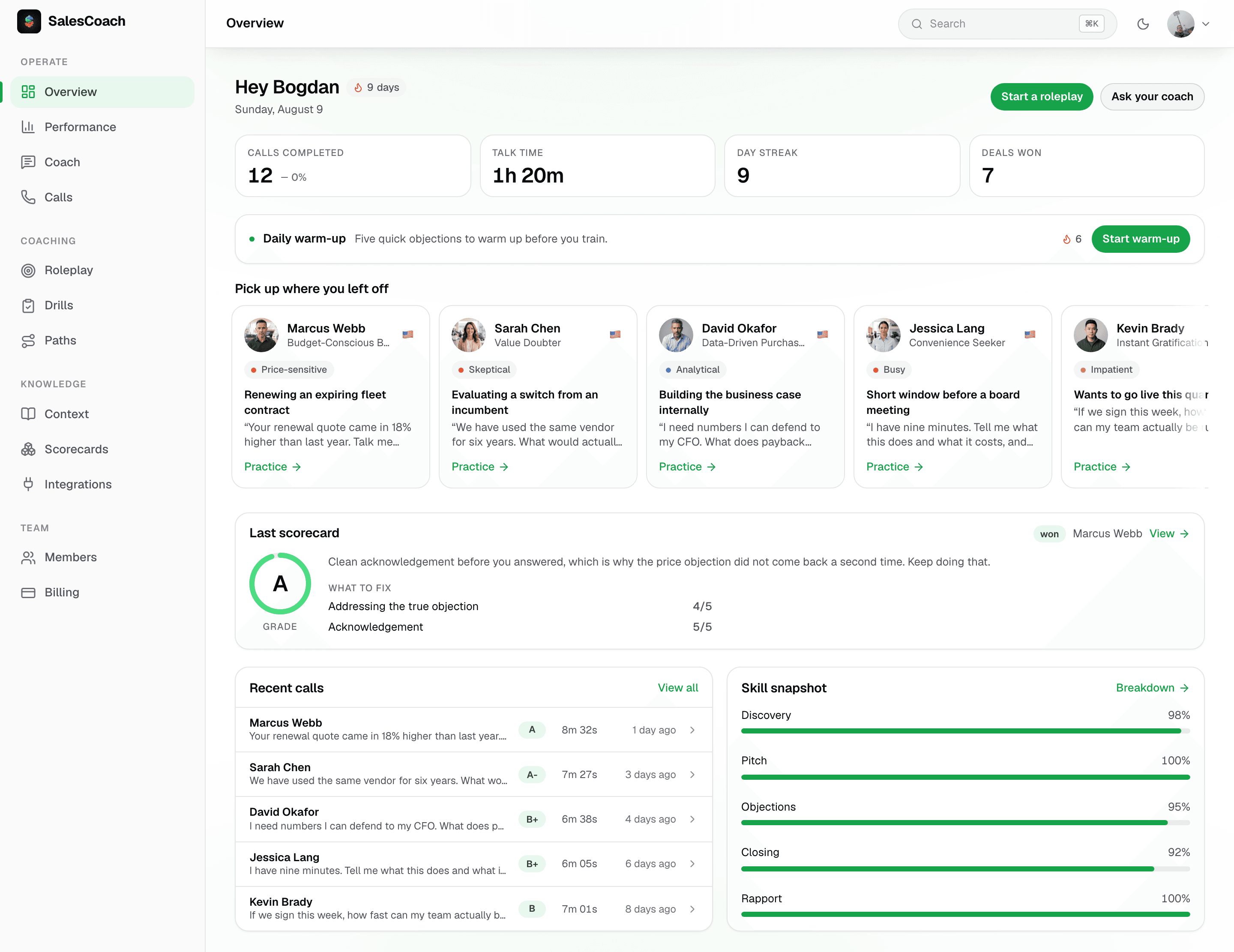The width and height of the screenshot is (1234, 952).
Task: Click the Billing card icon
Action: [x=28, y=593]
